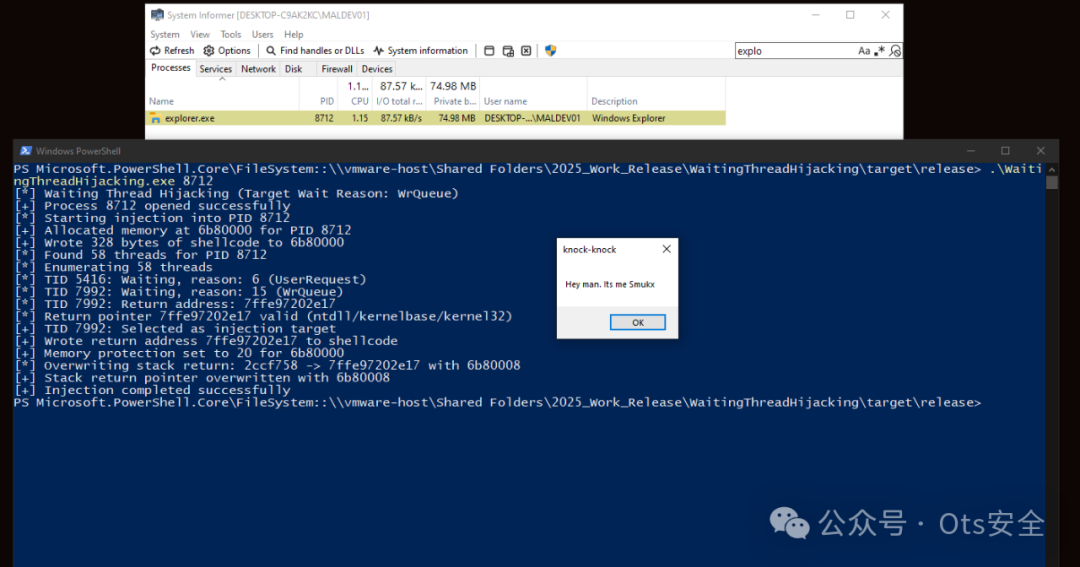Screen dimensions: 1080x567
Task: Open Find handles or DLLs
Action: point(315,51)
